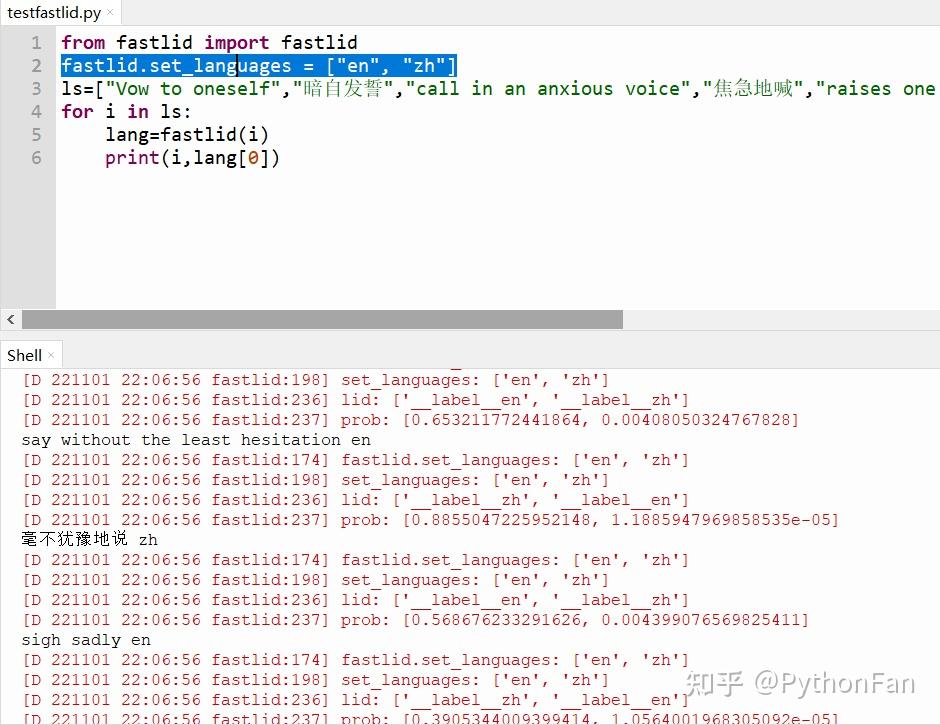This screenshot has width=940, height=725.
Task: Select the Shell tab
Action: (23, 354)
